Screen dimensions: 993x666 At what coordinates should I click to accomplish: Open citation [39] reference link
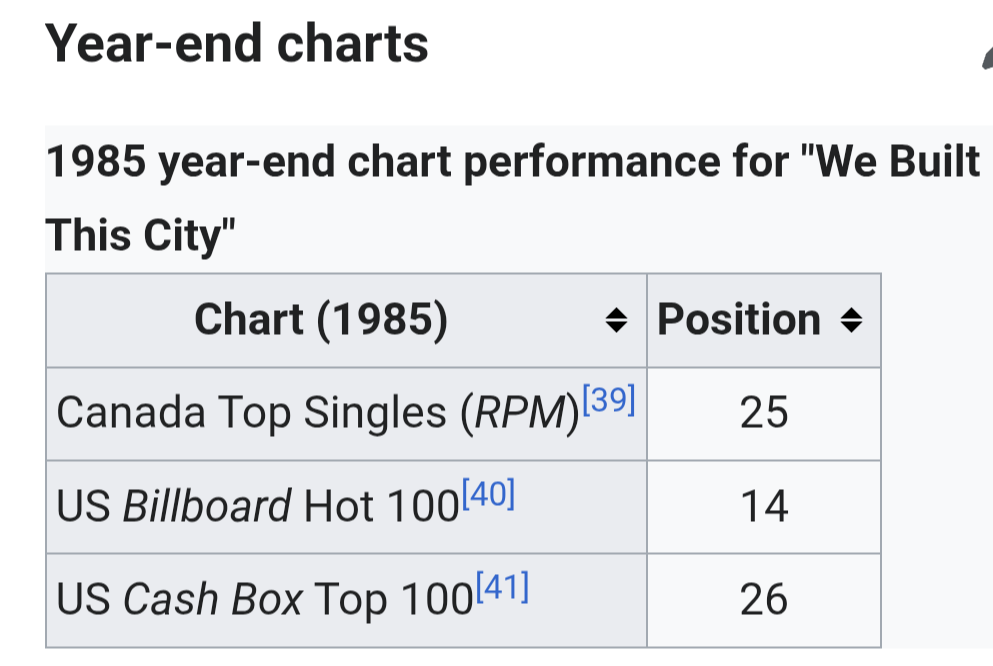(609, 399)
